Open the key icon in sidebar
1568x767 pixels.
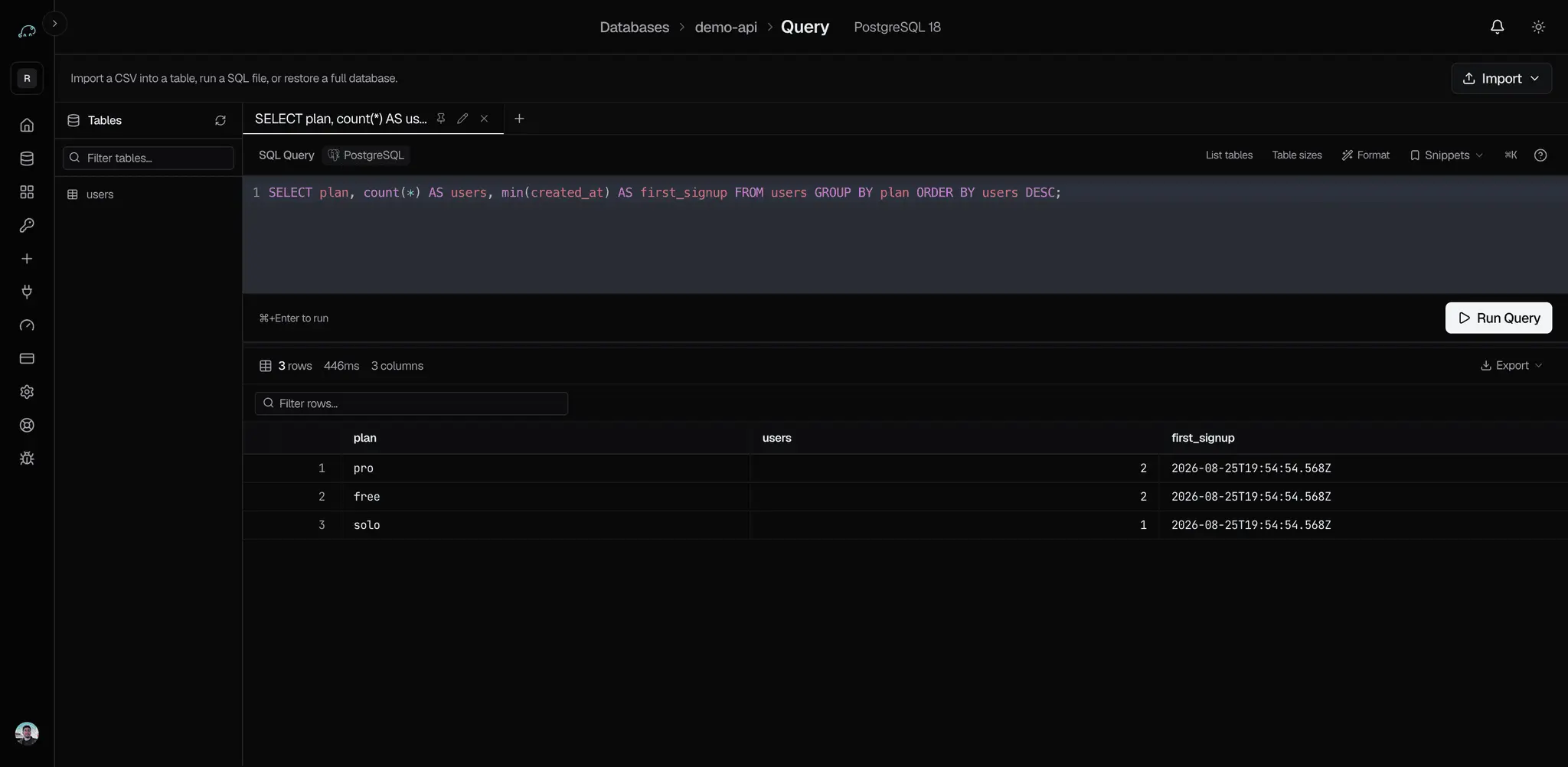[27, 225]
